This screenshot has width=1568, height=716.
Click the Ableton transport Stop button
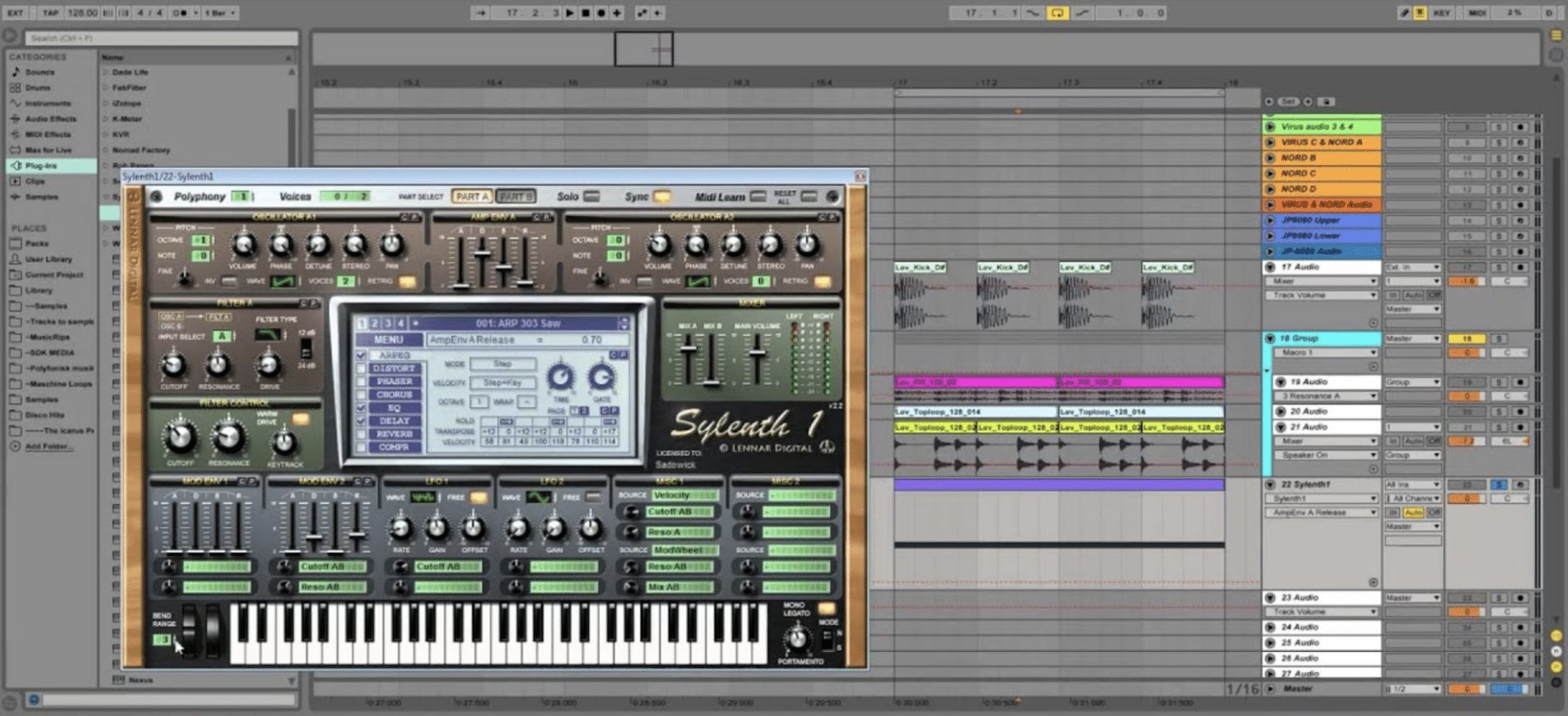585,13
